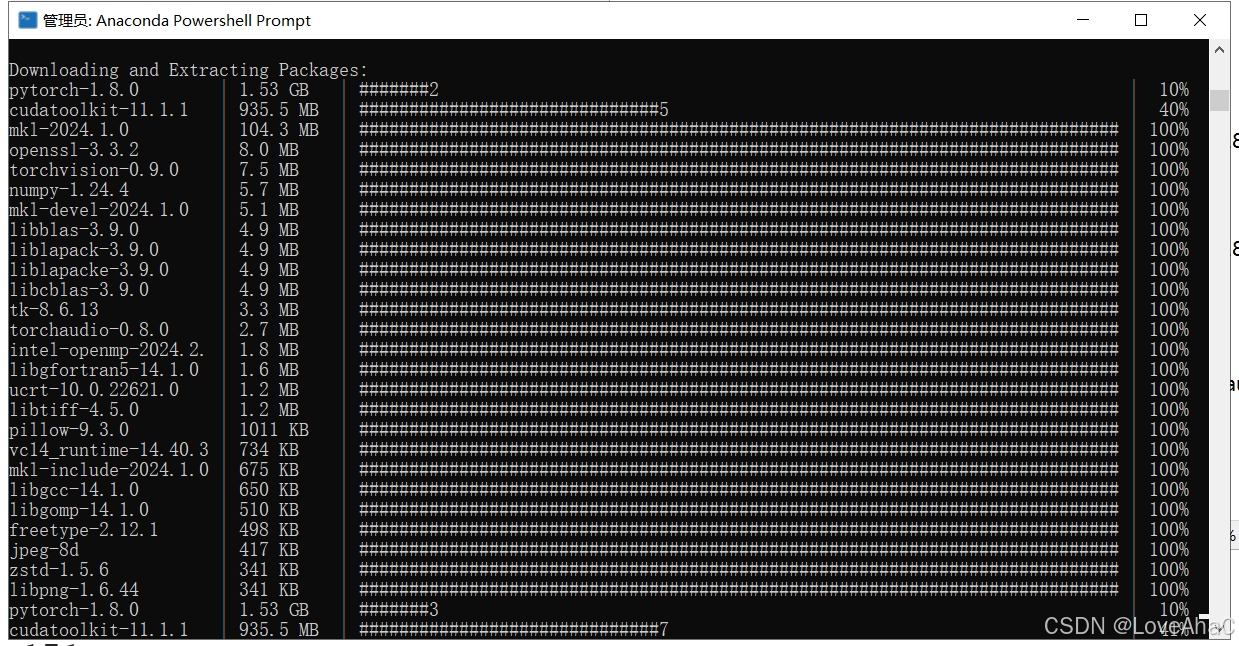Image resolution: width=1239 pixels, height=646 pixels.
Task: Click the '498 KB' size for freetype
Action: point(269,530)
